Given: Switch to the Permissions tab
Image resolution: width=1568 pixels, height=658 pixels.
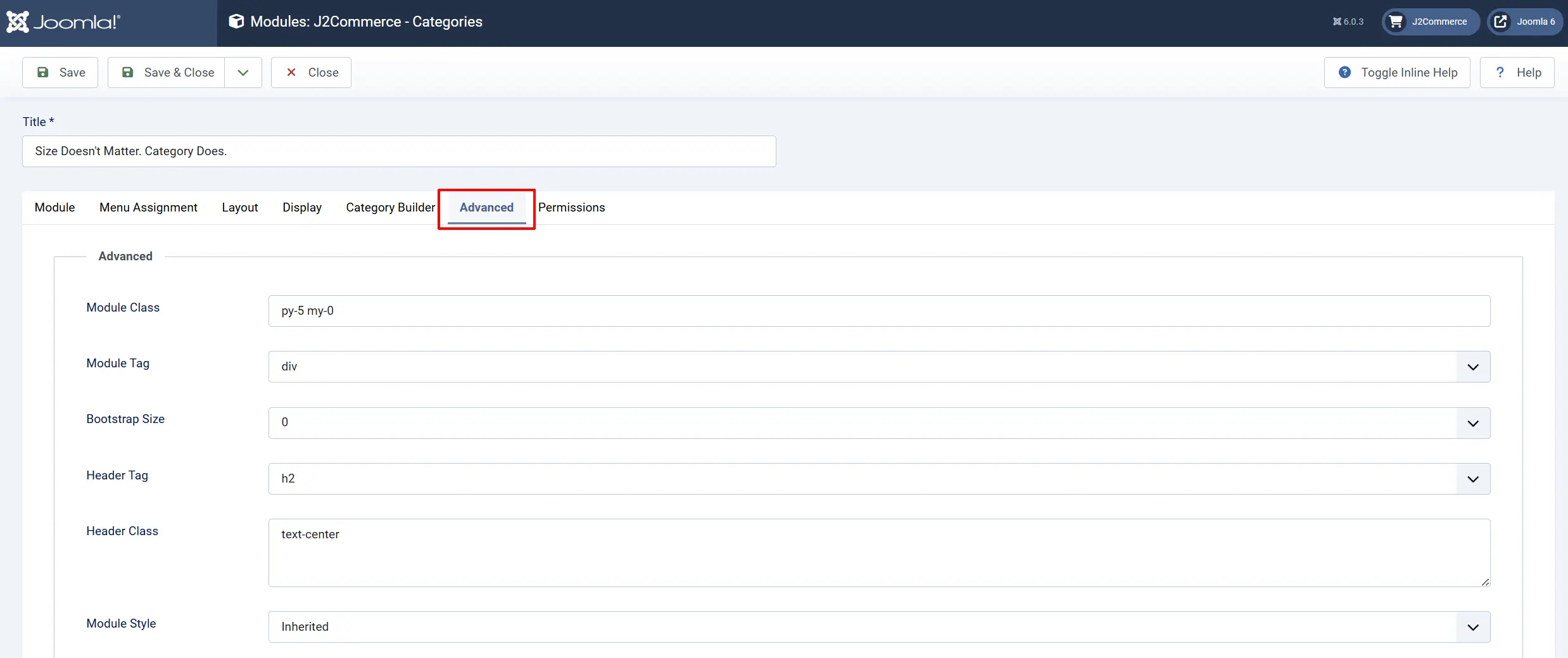Looking at the screenshot, I should point(571,208).
